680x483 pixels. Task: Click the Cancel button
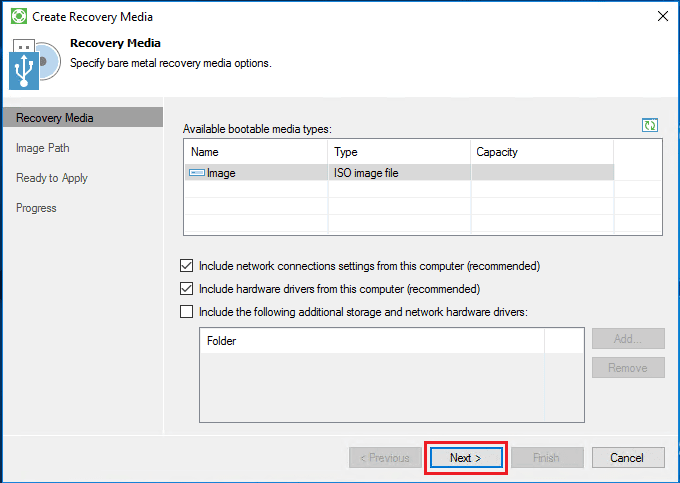[626, 458]
